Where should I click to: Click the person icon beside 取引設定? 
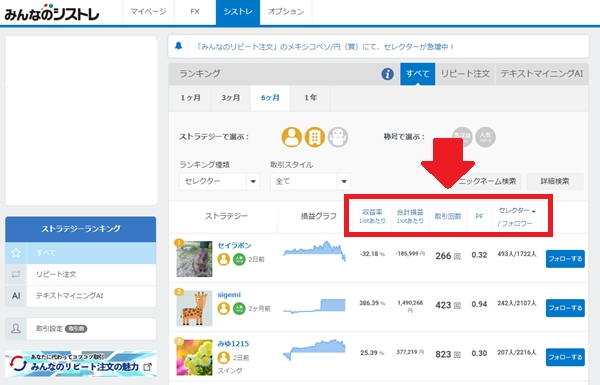click(16, 328)
